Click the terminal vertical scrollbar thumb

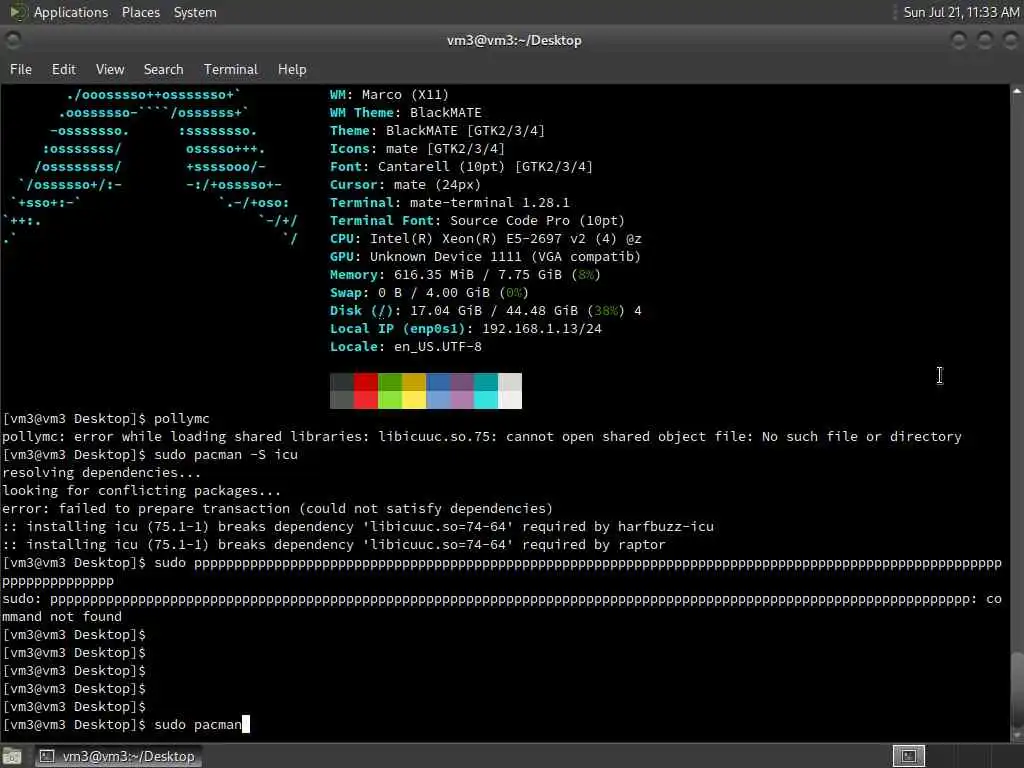(1017, 691)
